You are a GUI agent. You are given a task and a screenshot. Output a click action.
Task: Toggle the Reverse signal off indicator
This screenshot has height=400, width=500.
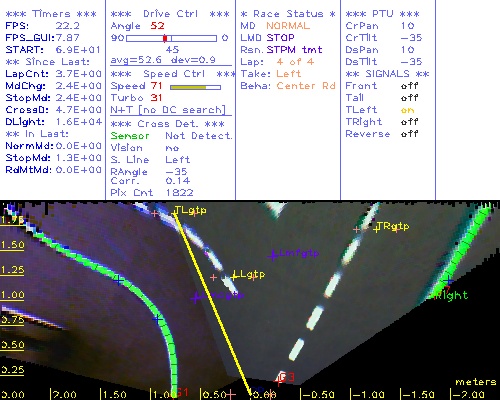point(410,134)
